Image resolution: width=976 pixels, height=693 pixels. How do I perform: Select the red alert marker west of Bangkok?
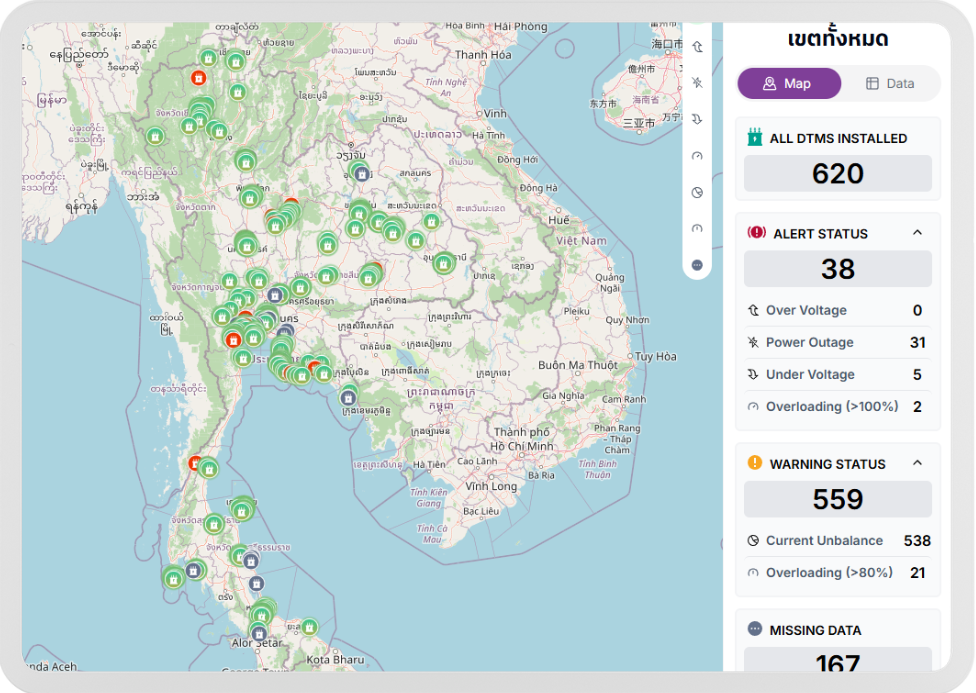233,339
